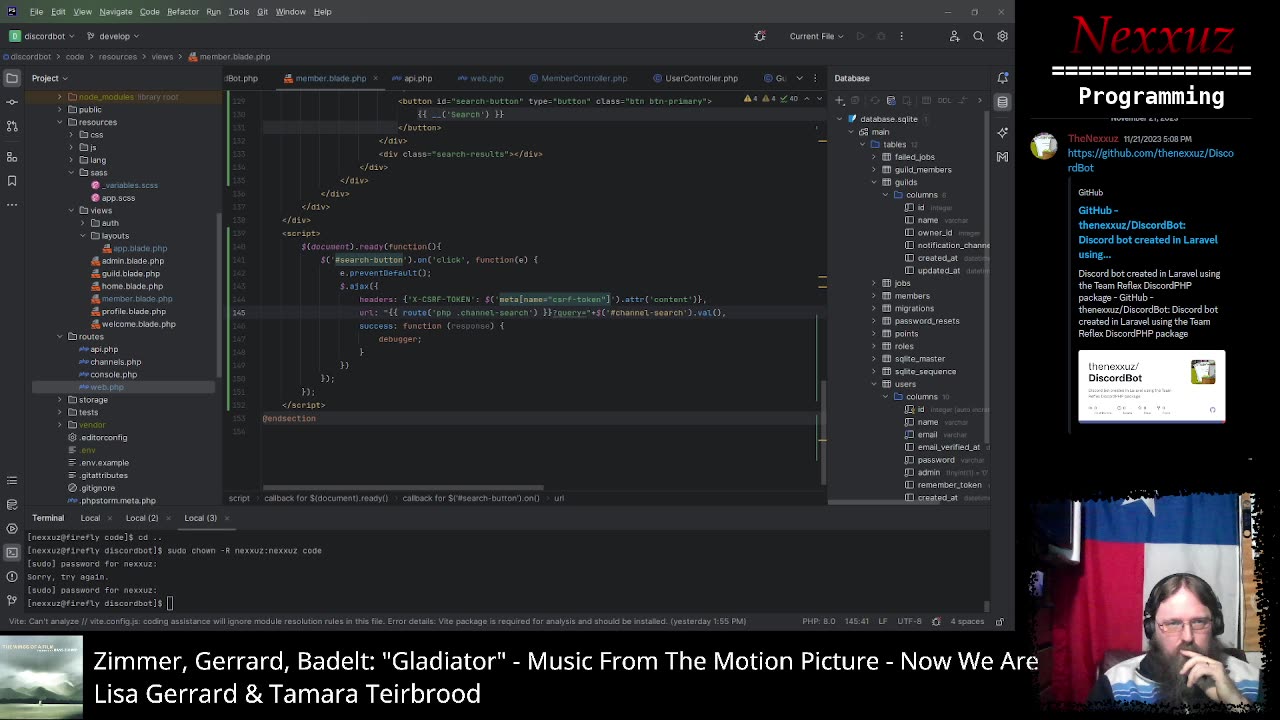
Task: Click the debug listener bug icon
Action: (760, 36)
